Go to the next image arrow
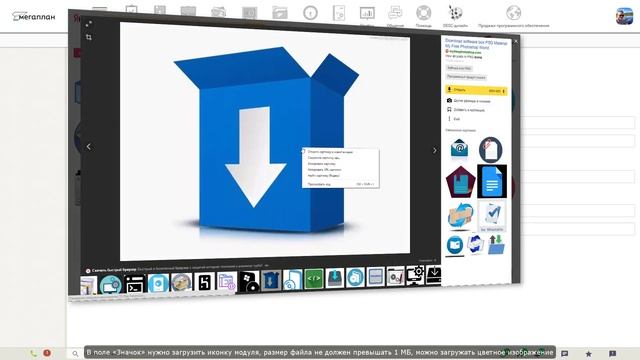Screen dimensions: 640x360 (x=434, y=151)
